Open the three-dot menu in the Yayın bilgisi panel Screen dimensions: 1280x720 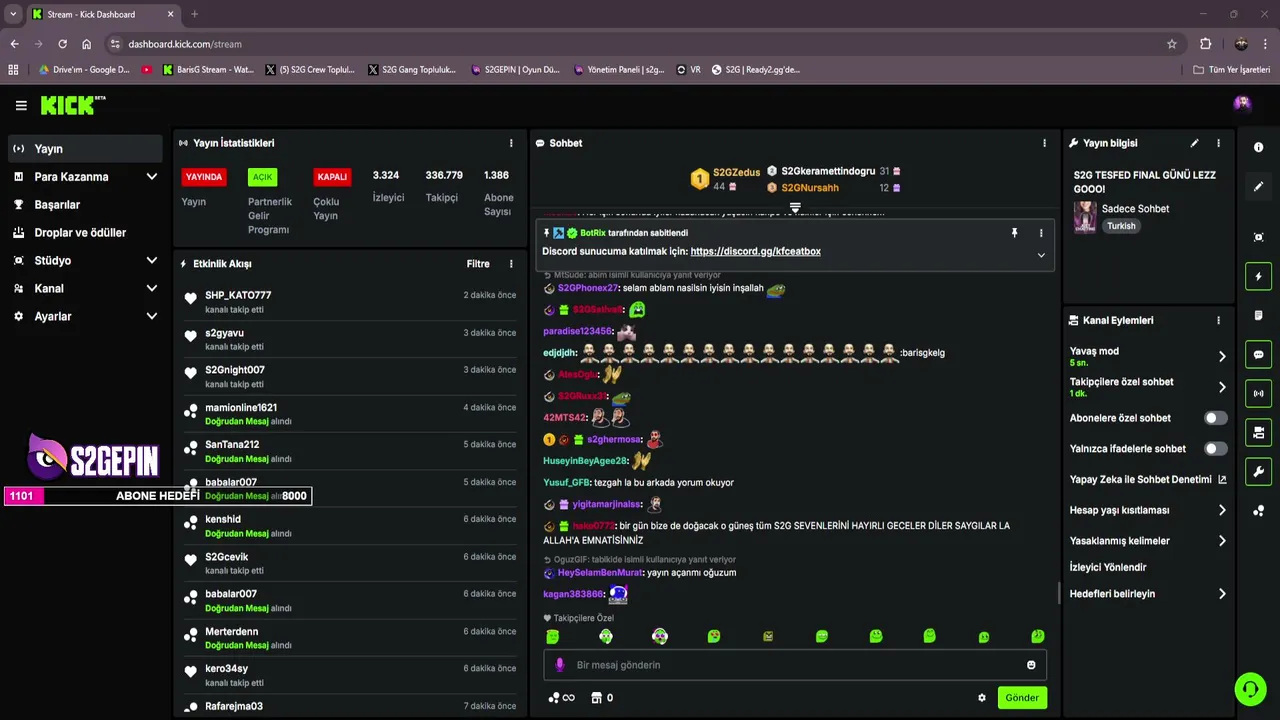click(x=1218, y=143)
